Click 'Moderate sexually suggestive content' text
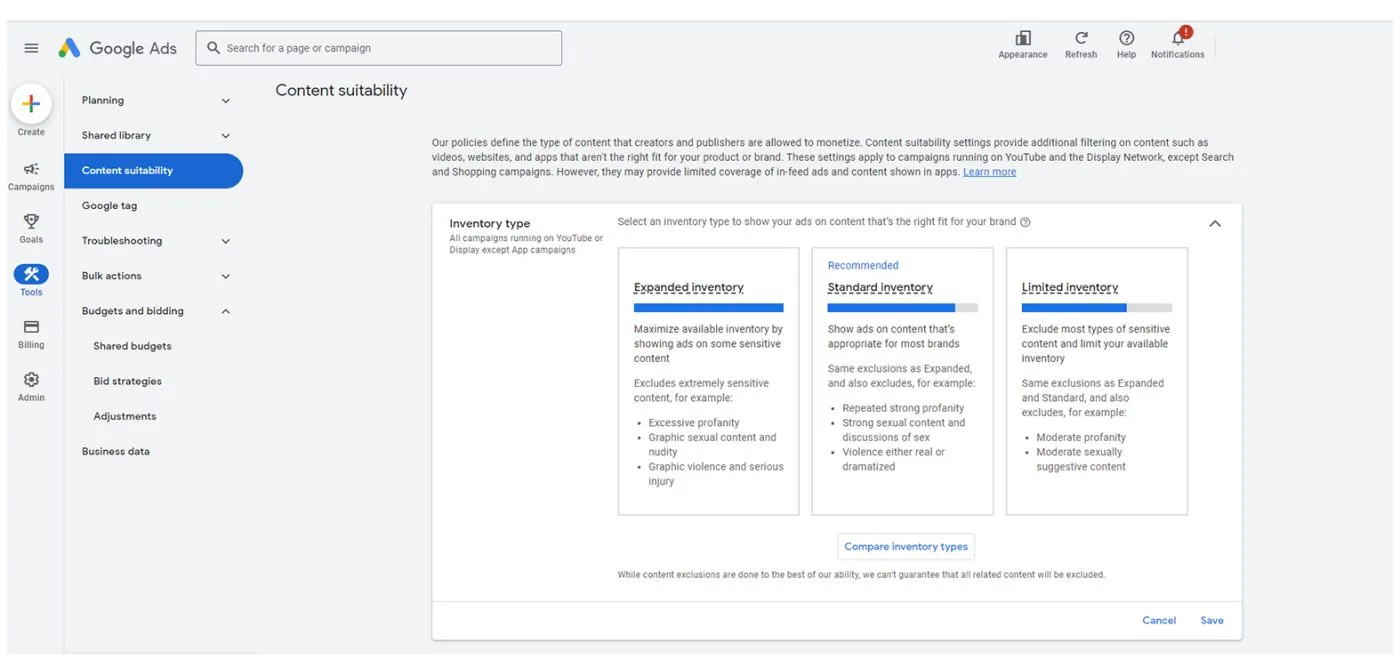Viewport: 1400px width, 667px height. [x=1081, y=459]
